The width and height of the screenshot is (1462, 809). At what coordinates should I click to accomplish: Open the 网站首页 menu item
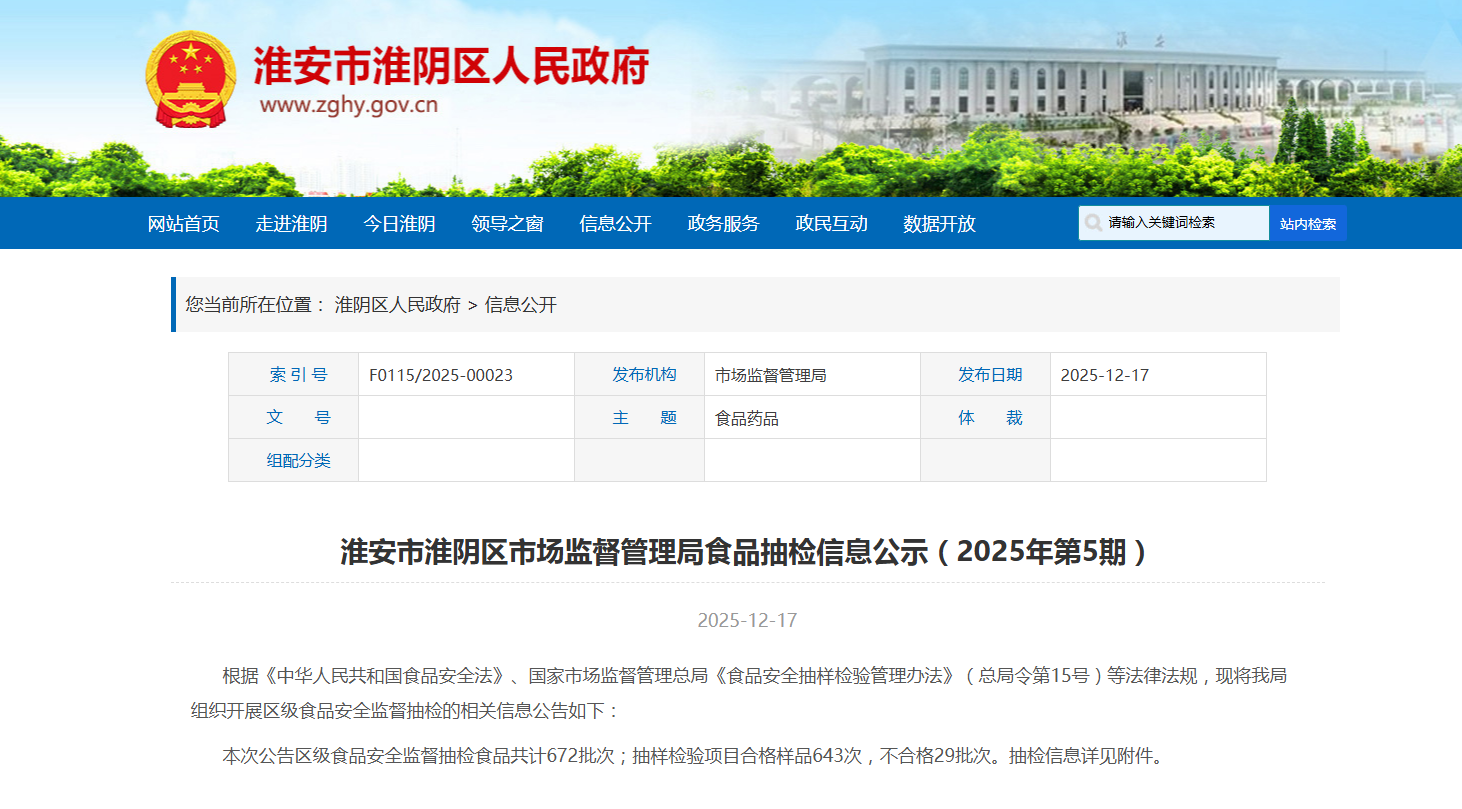click(x=183, y=224)
